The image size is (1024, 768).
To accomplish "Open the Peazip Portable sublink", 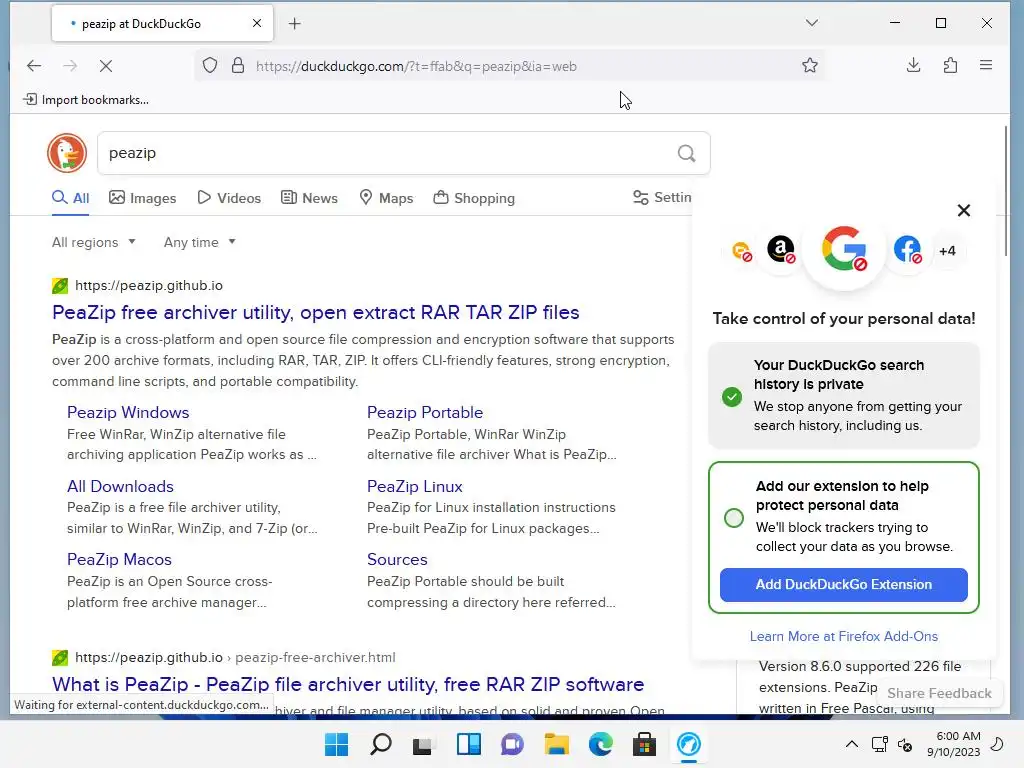I will click(424, 412).
